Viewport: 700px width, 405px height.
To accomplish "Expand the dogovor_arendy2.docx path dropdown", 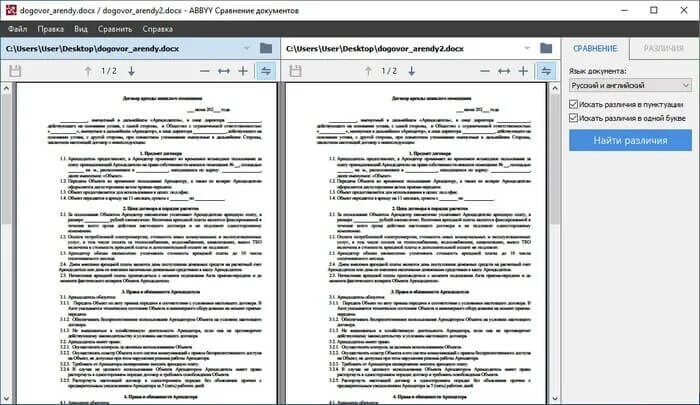I will click(527, 48).
